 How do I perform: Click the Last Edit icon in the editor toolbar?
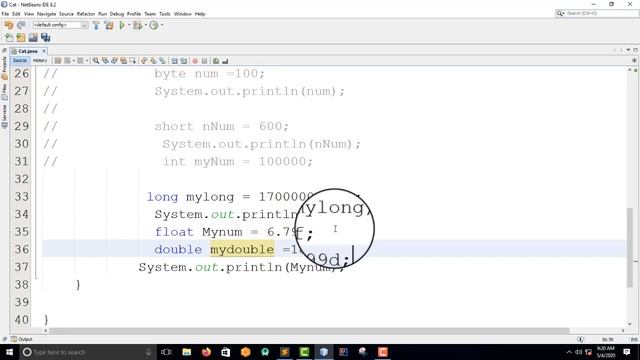click(x=58, y=61)
